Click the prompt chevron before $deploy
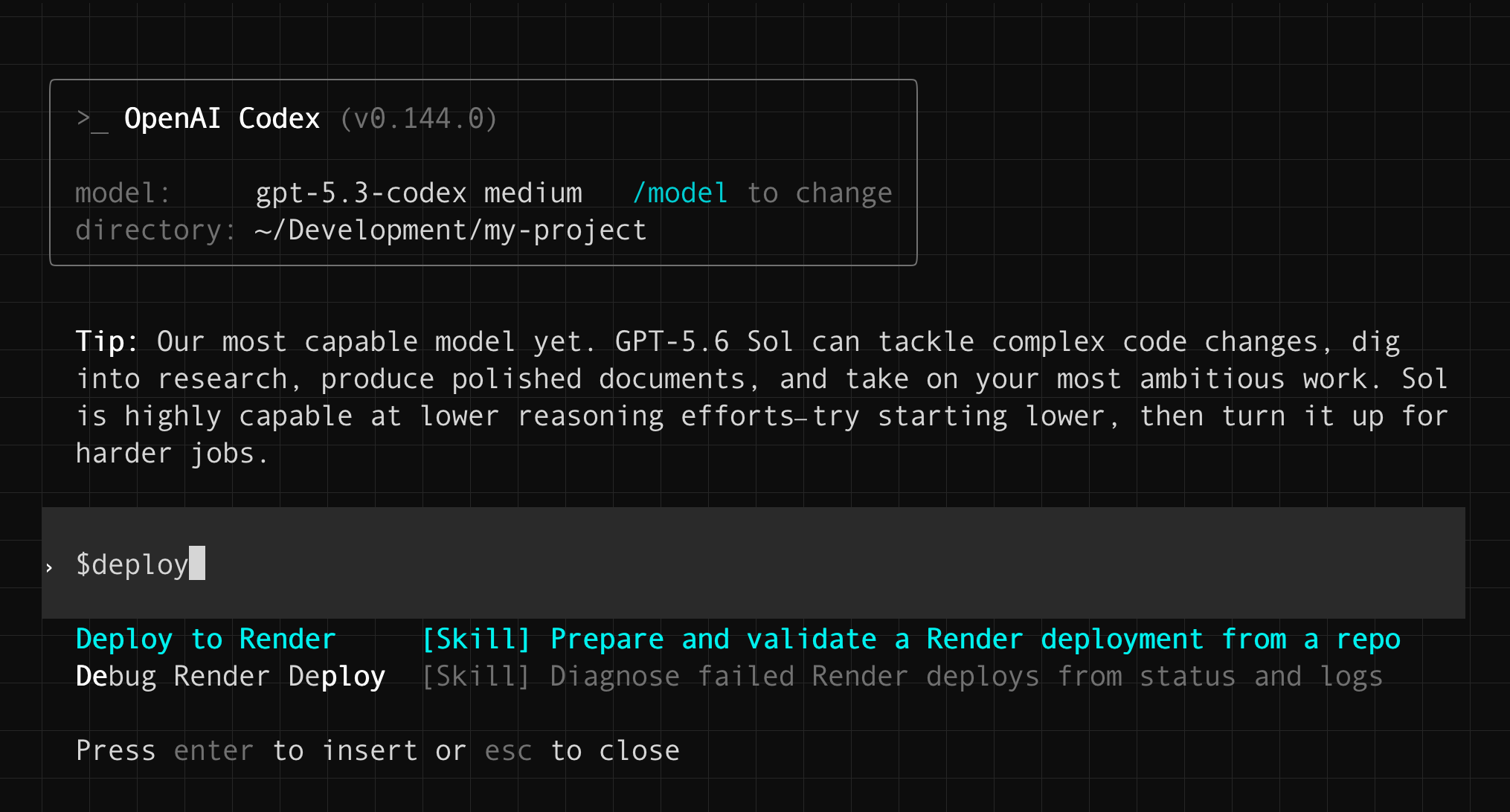 click(49, 567)
